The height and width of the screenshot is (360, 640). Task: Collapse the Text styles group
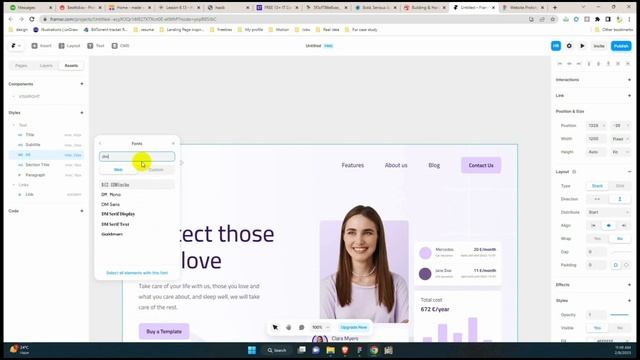[14, 125]
